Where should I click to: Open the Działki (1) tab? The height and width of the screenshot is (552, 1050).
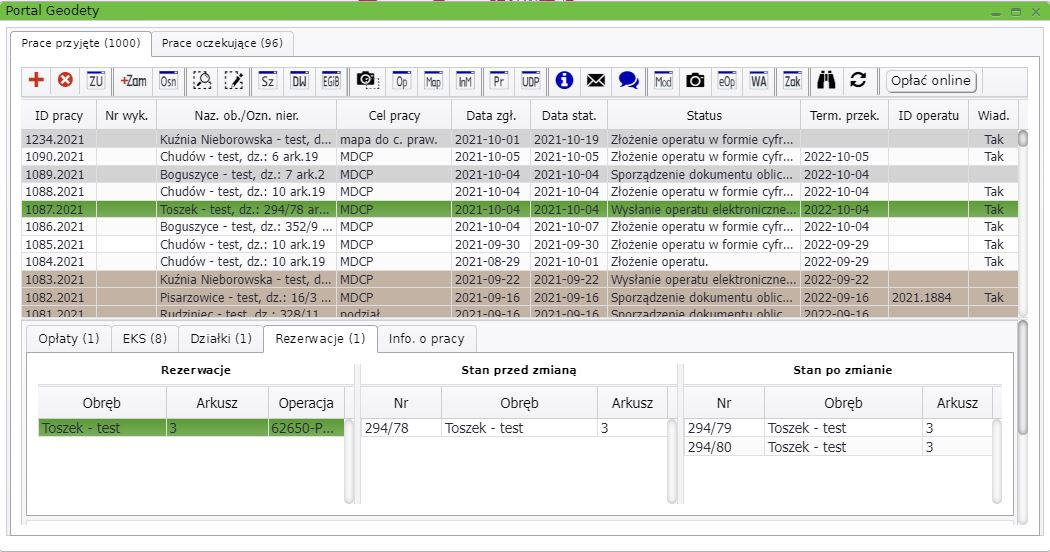pyautogui.click(x=221, y=339)
